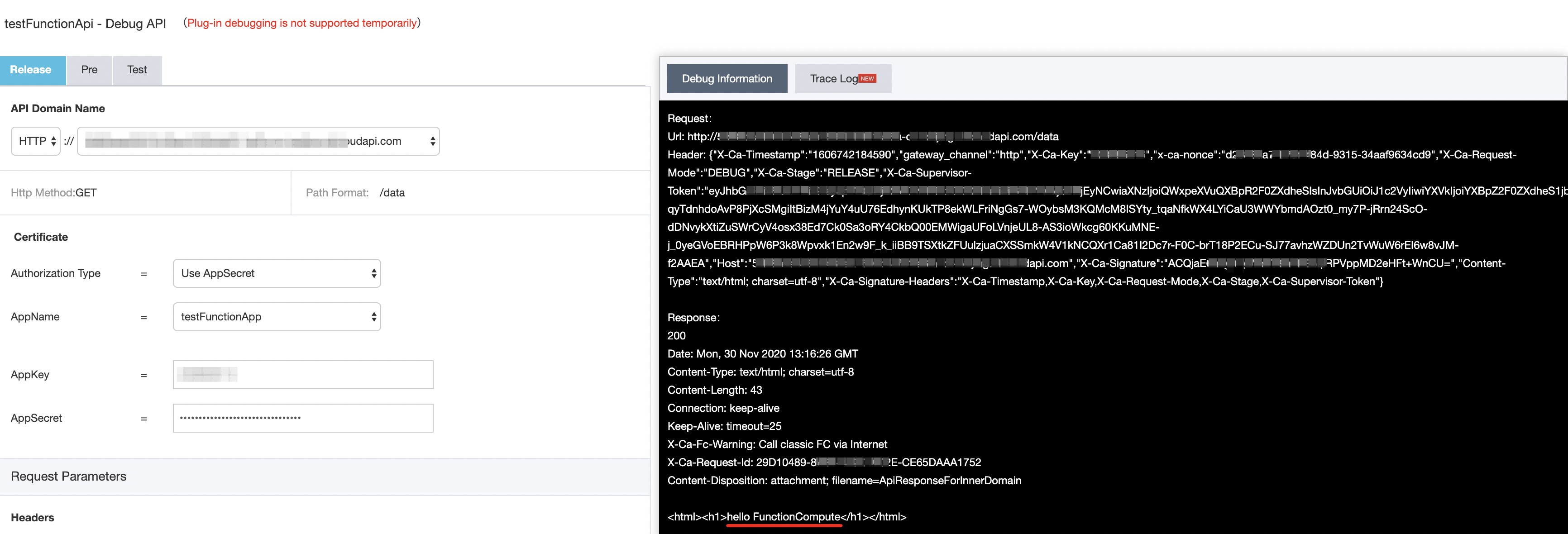Switch to the Pre environment tab

[89, 70]
